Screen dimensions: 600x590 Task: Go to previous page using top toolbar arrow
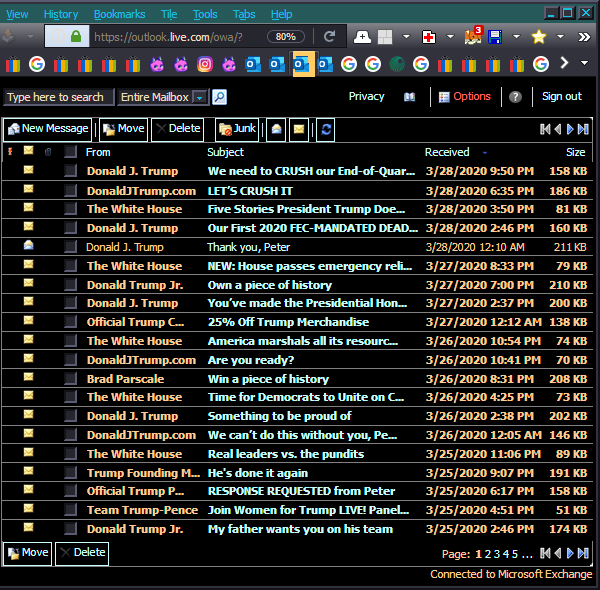pos(558,129)
